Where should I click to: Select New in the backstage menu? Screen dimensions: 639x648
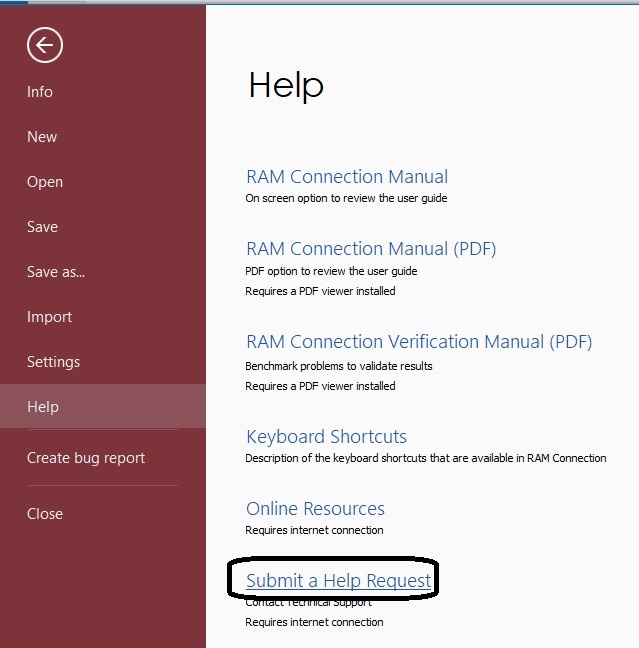point(42,137)
